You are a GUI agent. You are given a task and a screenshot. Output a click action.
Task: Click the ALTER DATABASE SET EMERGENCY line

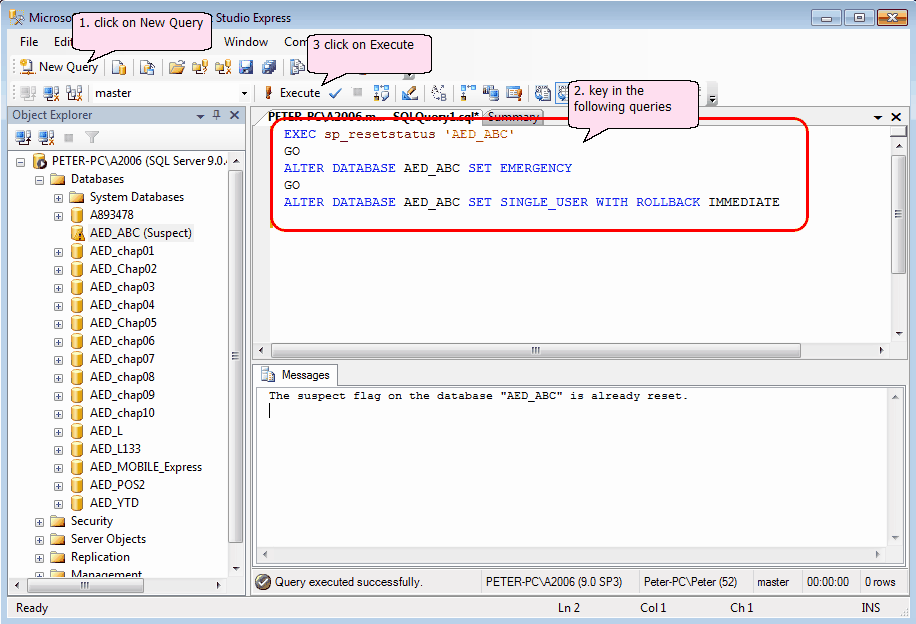coord(428,168)
